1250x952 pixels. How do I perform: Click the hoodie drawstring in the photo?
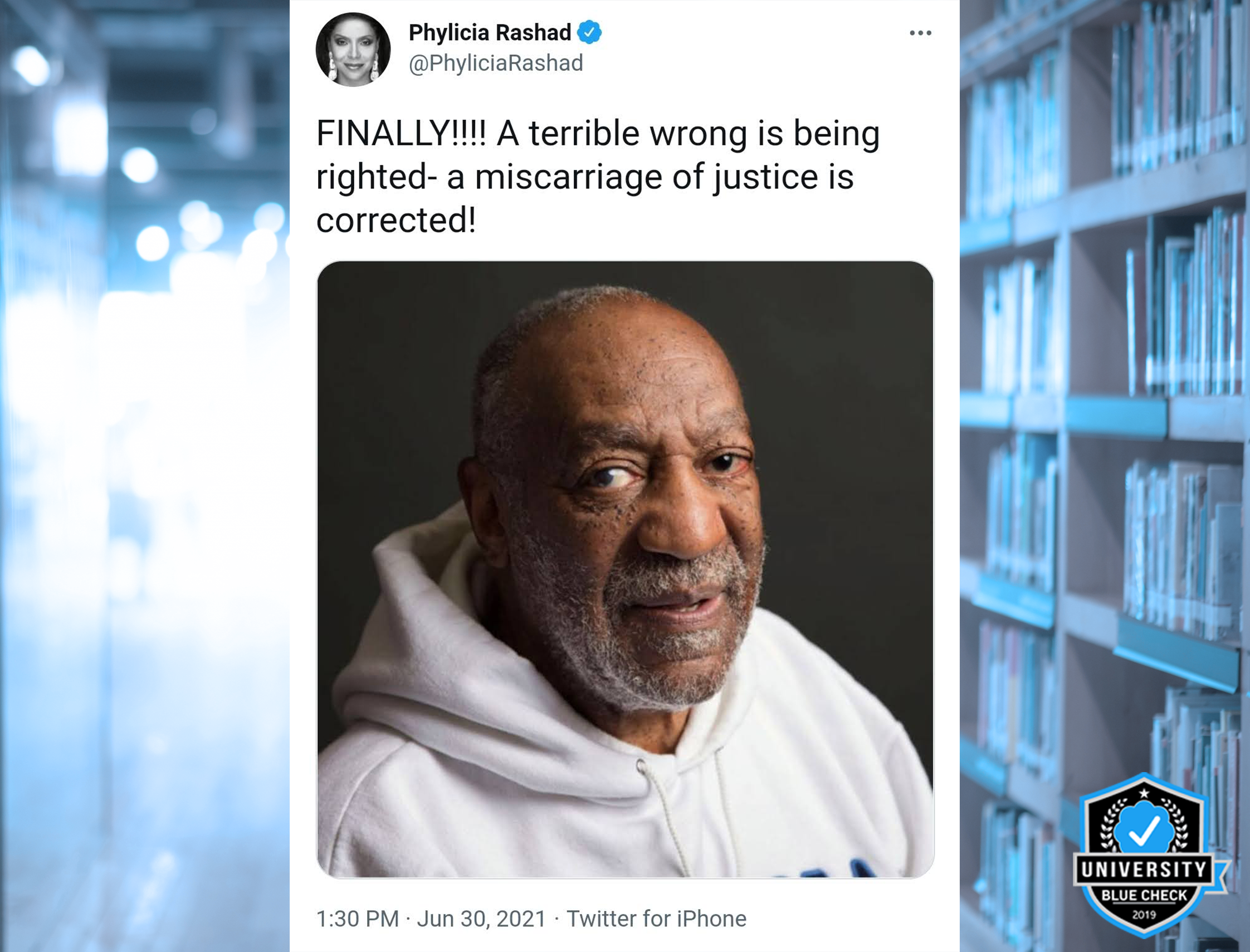[x=664, y=816]
